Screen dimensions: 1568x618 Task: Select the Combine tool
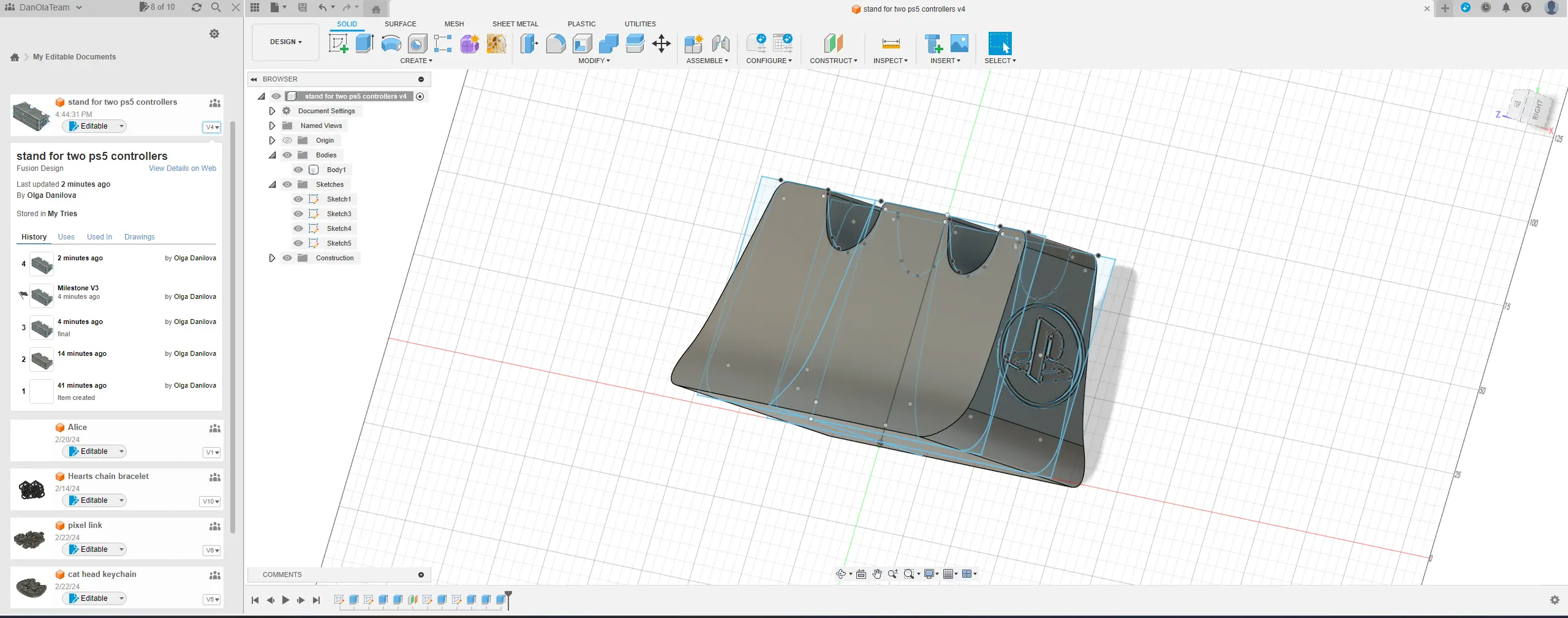(609, 43)
